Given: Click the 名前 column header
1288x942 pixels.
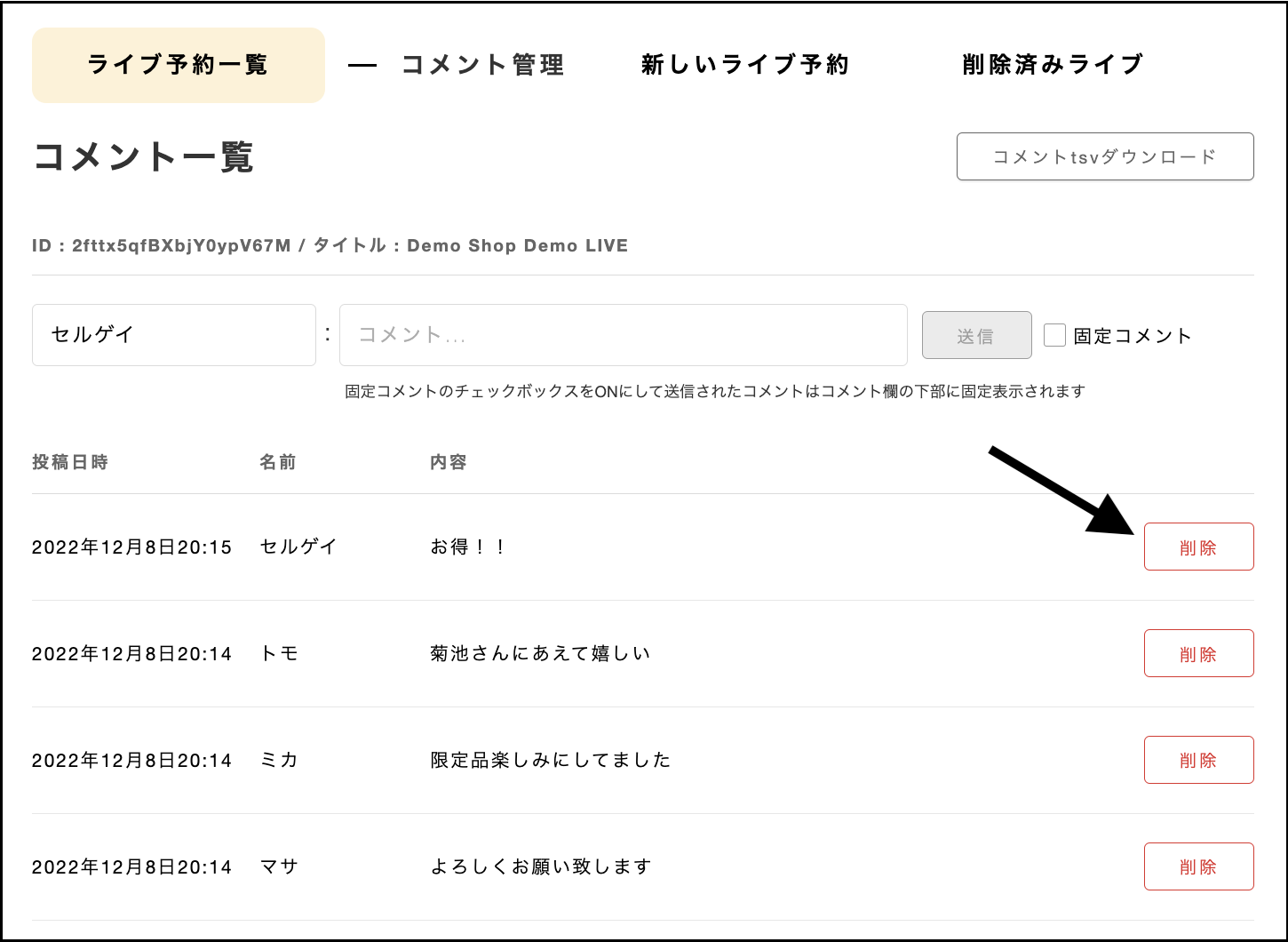Looking at the screenshot, I should coord(278,462).
